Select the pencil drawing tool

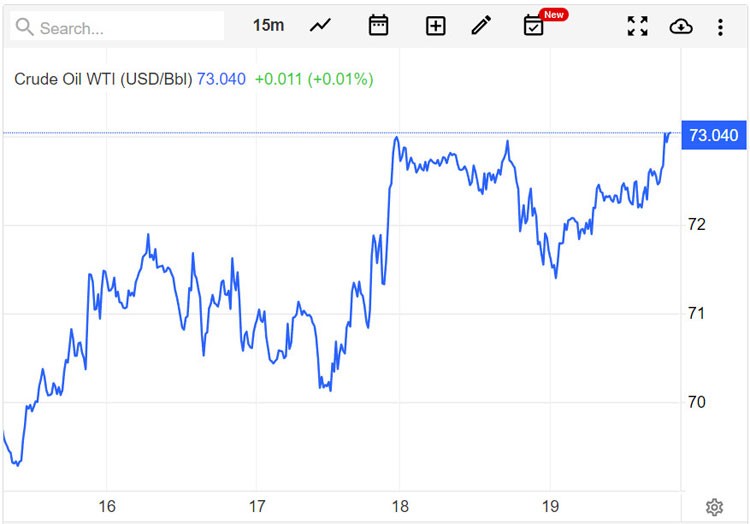pyautogui.click(x=482, y=26)
